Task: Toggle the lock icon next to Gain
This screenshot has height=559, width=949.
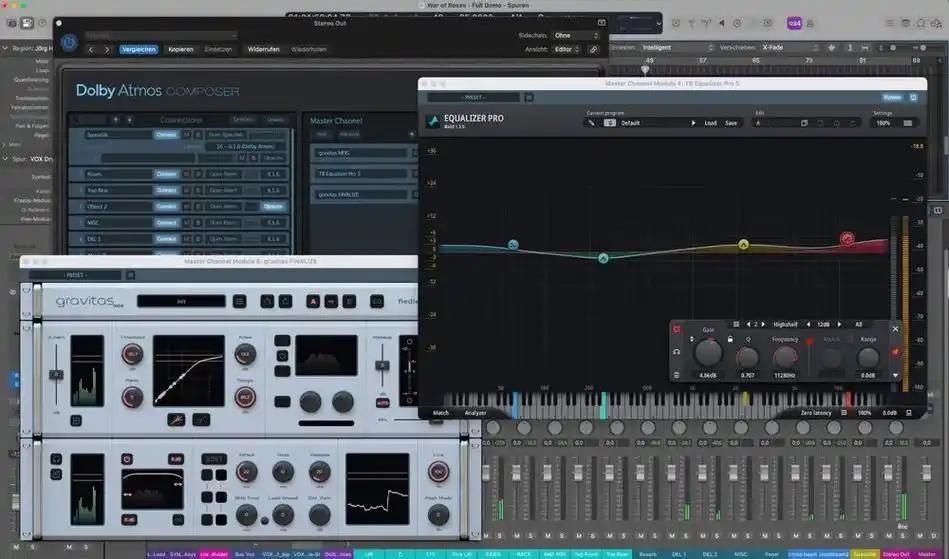Action: coord(730,340)
